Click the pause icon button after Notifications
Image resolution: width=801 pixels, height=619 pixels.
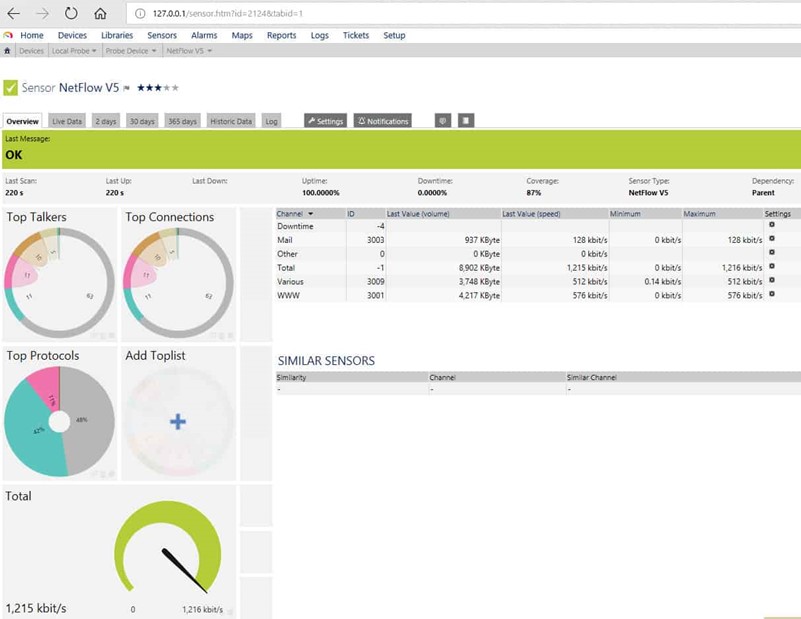tap(466, 121)
